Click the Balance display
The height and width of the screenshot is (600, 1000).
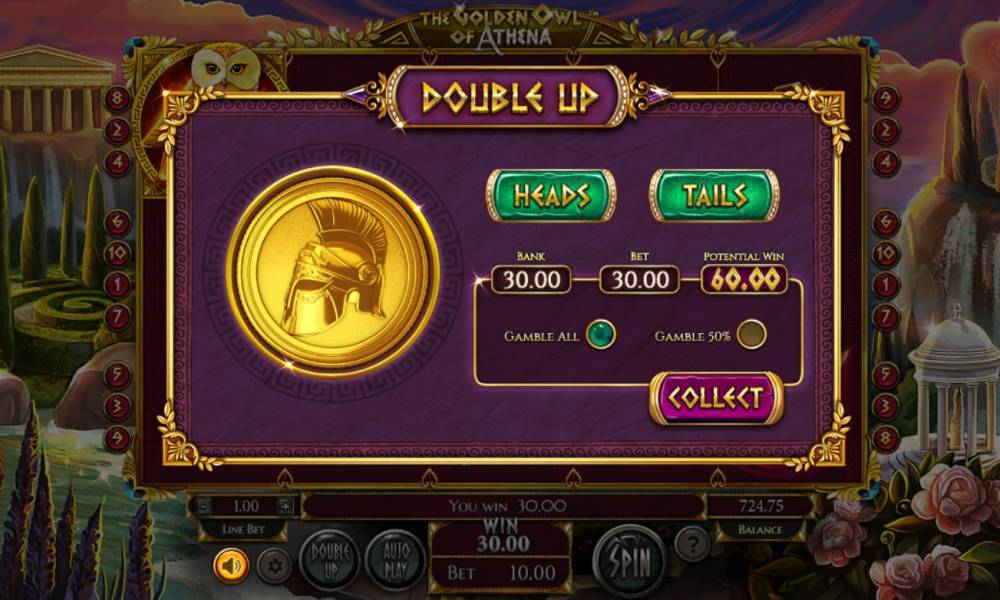[760, 506]
